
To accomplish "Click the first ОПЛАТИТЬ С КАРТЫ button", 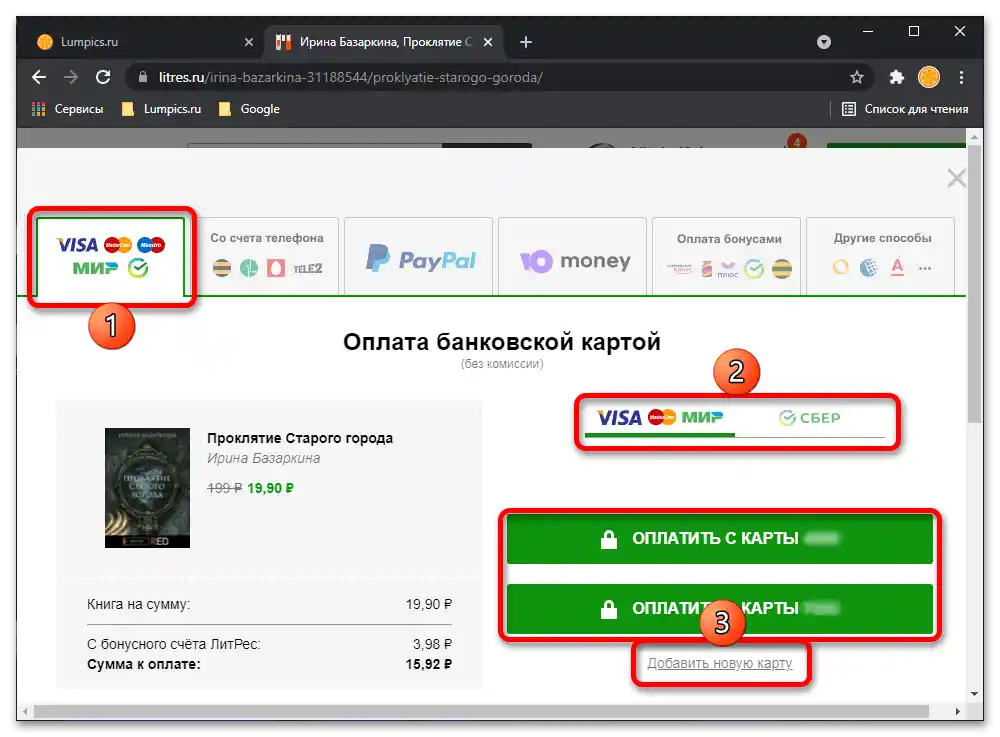I will [x=719, y=539].
